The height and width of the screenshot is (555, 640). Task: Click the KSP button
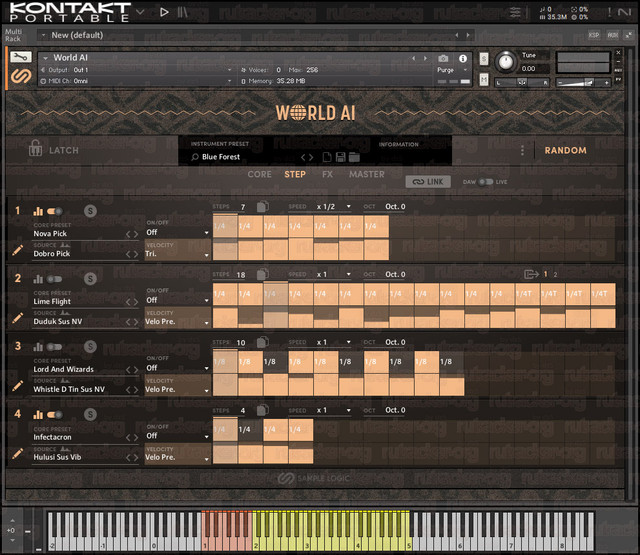point(594,35)
